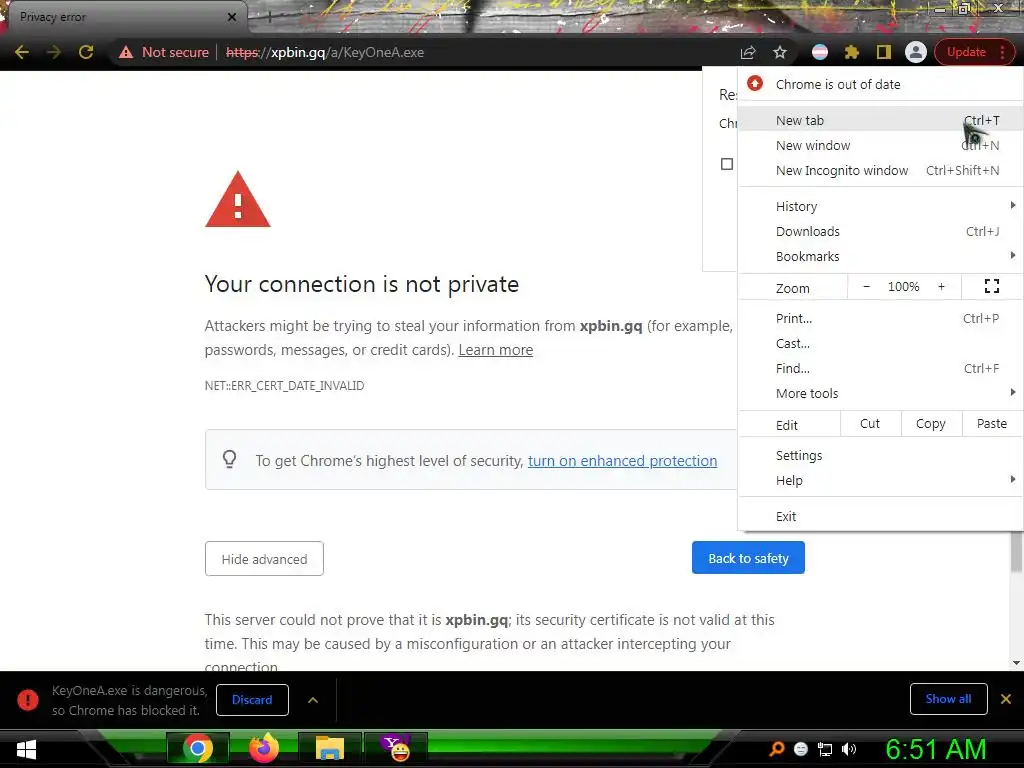Click the scrollbar down arrow
This screenshot has width=1024, height=768.
(1016, 663)
